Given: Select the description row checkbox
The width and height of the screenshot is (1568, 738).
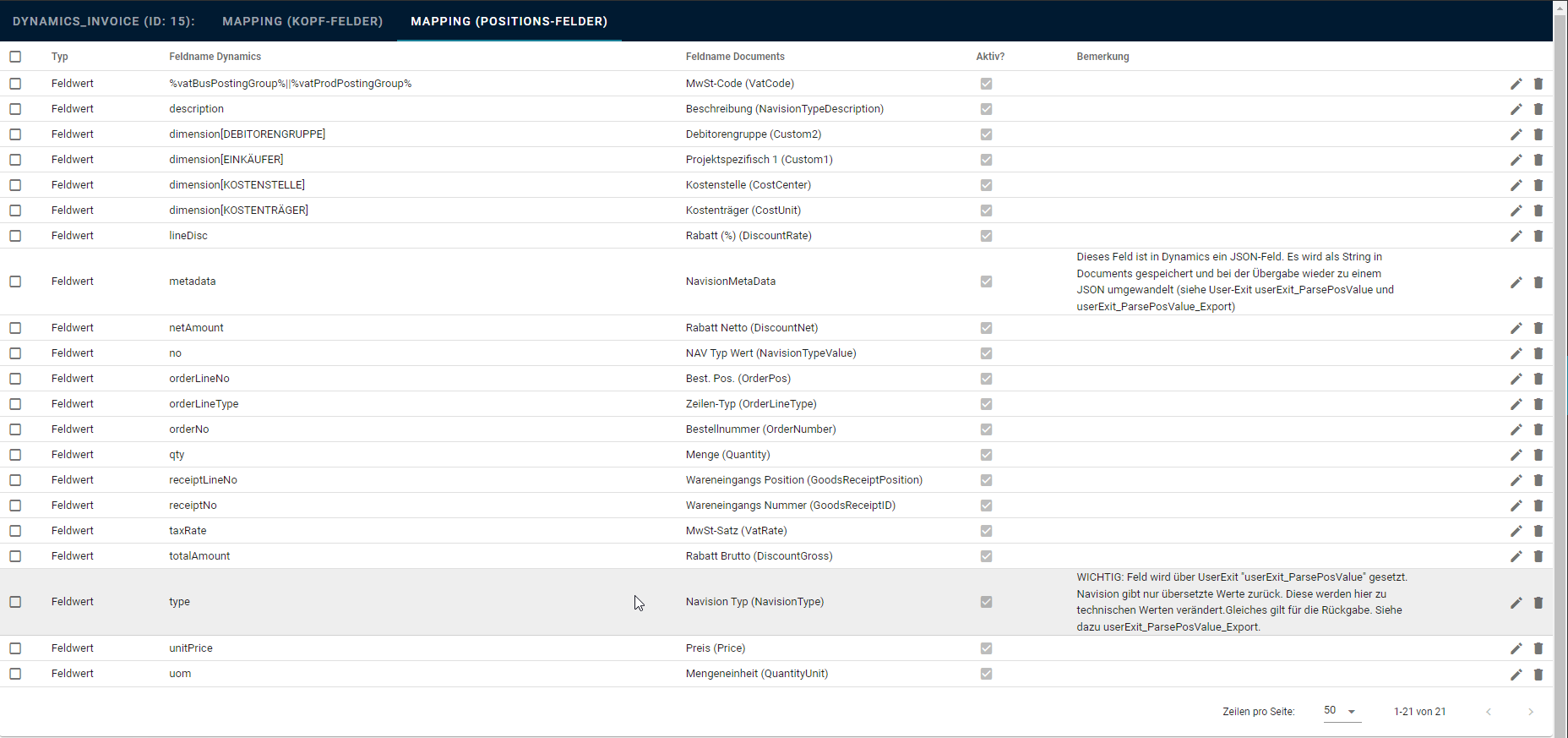Looking at the screenshot, I should (x=15, y=109).
